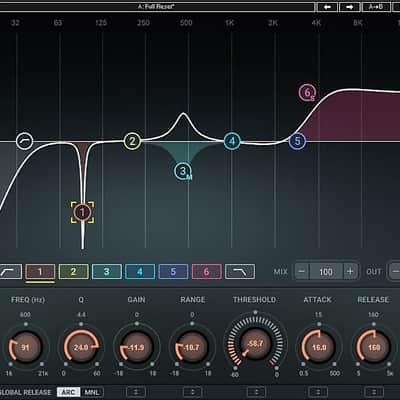Toggle the low-pass filter band button
This screenshot has width=400, height=400.
[240, 272]
